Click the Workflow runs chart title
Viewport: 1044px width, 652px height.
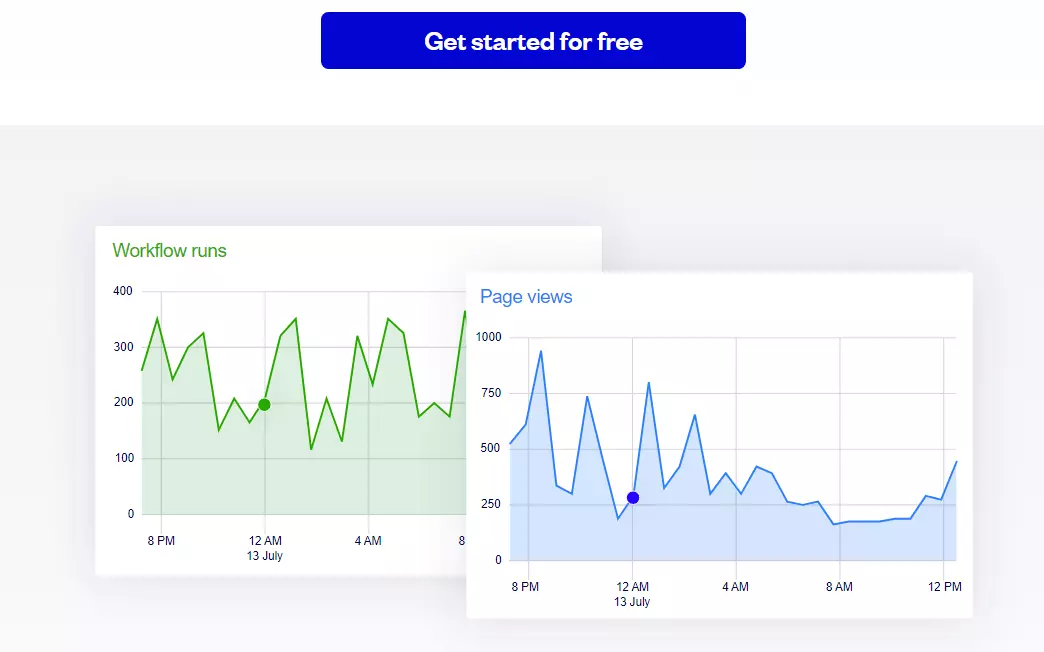pos(169,250)
